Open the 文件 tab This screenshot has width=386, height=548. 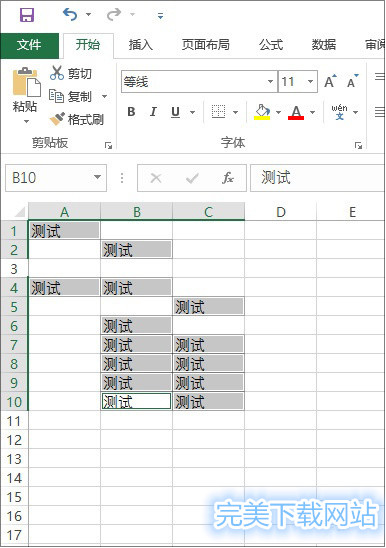[x=29, y=45]
